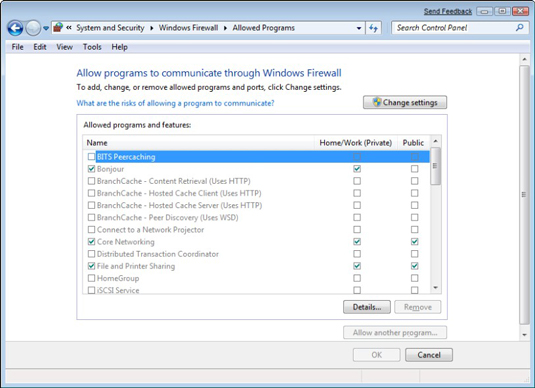
Task: Click the search magnifier icon
Action: pyautogui.click(x=519, y=28)
